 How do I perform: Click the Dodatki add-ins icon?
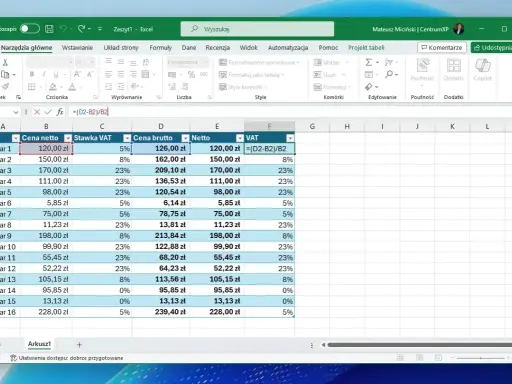[454, 69]
